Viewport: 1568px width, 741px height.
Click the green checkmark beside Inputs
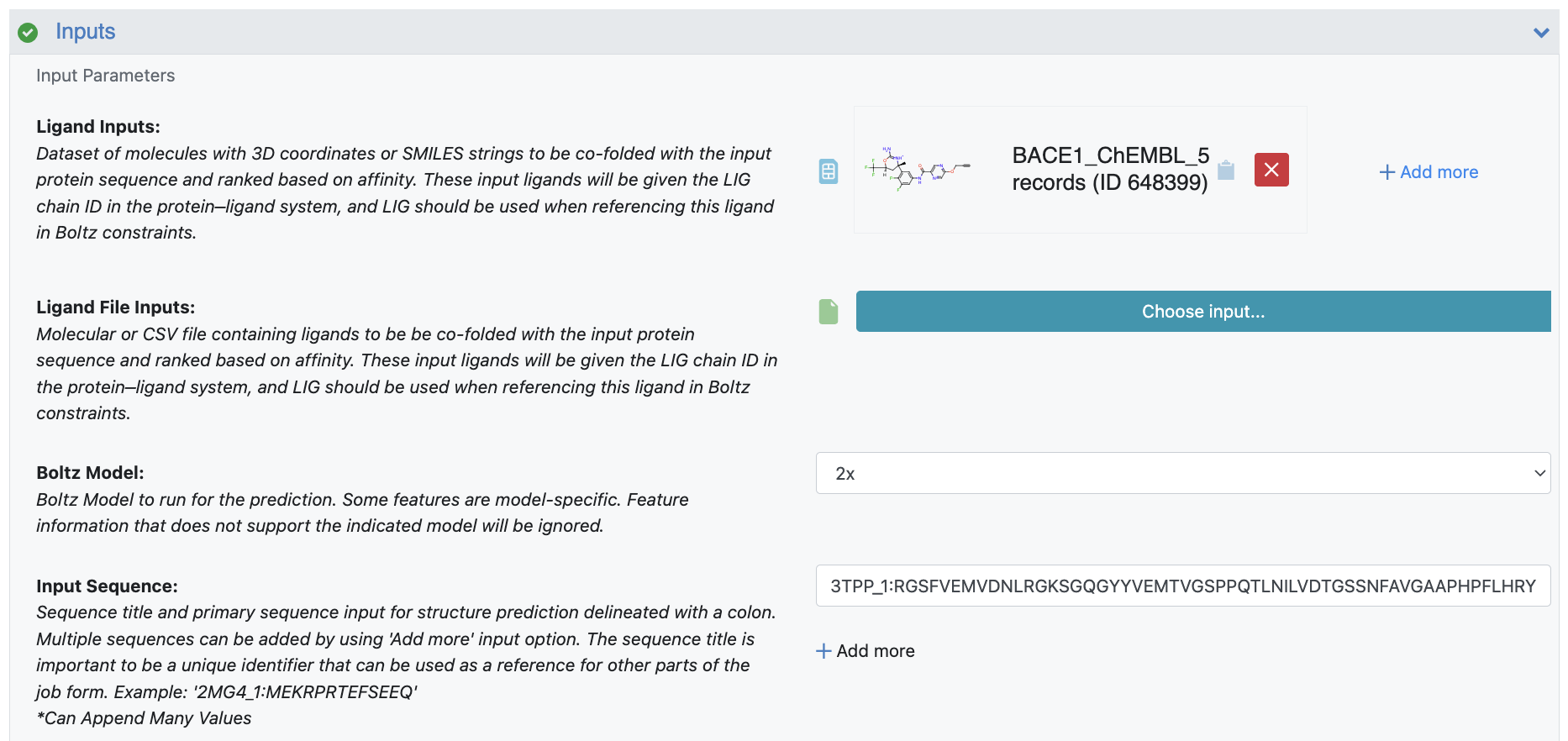coord(28,33)
